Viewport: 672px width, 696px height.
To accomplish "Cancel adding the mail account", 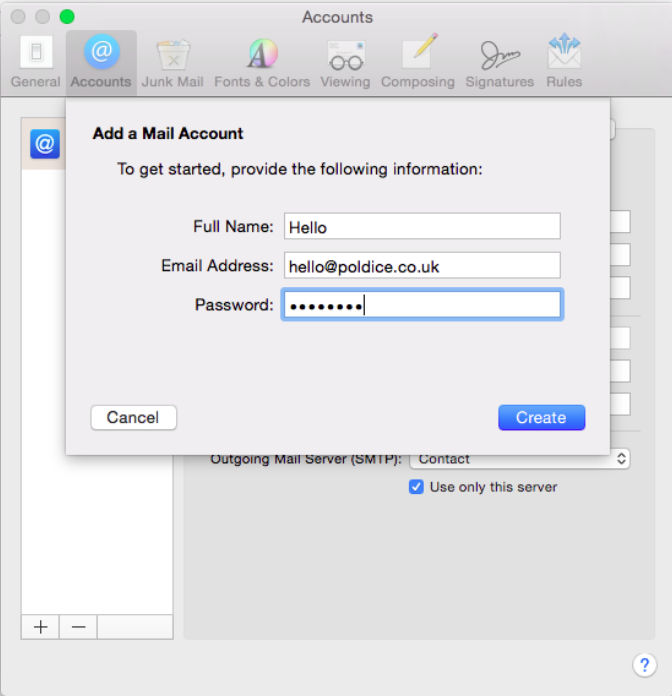I will coord(133,418).
